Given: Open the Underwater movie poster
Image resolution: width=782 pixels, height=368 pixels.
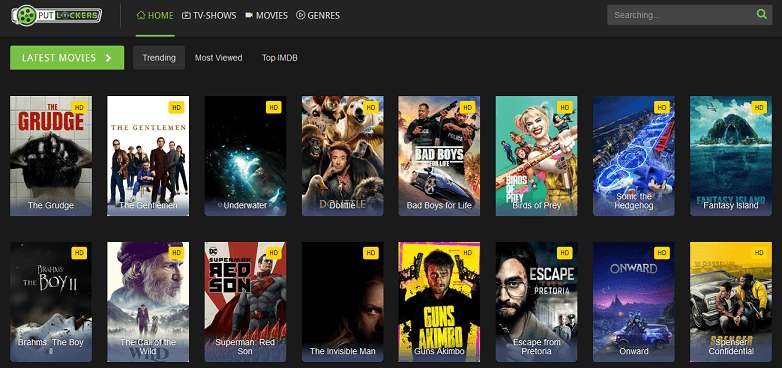Looking at the screenshot, I should pos(245,156).
